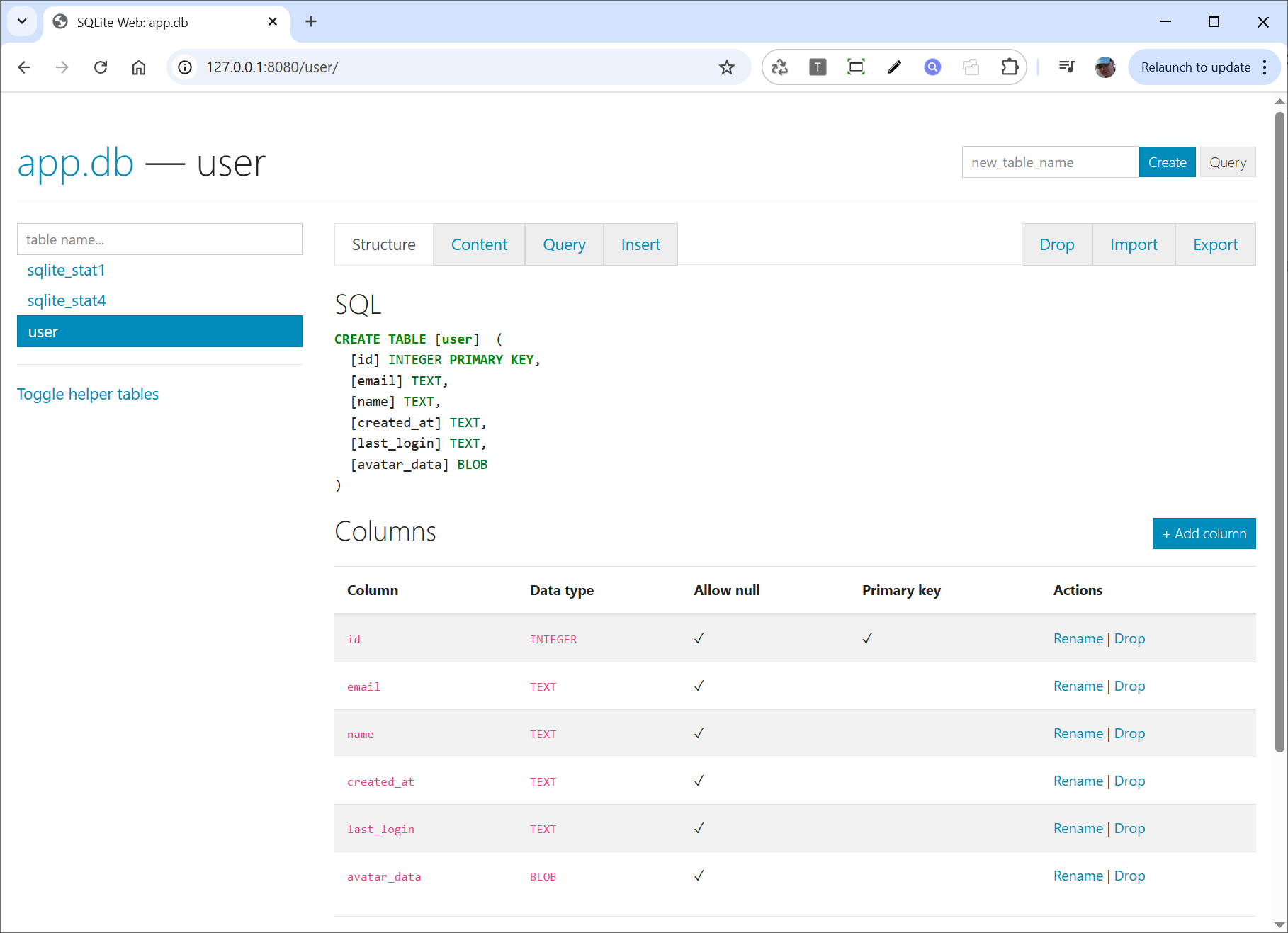Screen dimensions: 1288x933
Task: Click the pencil extension icon
Action: [894, 67]
